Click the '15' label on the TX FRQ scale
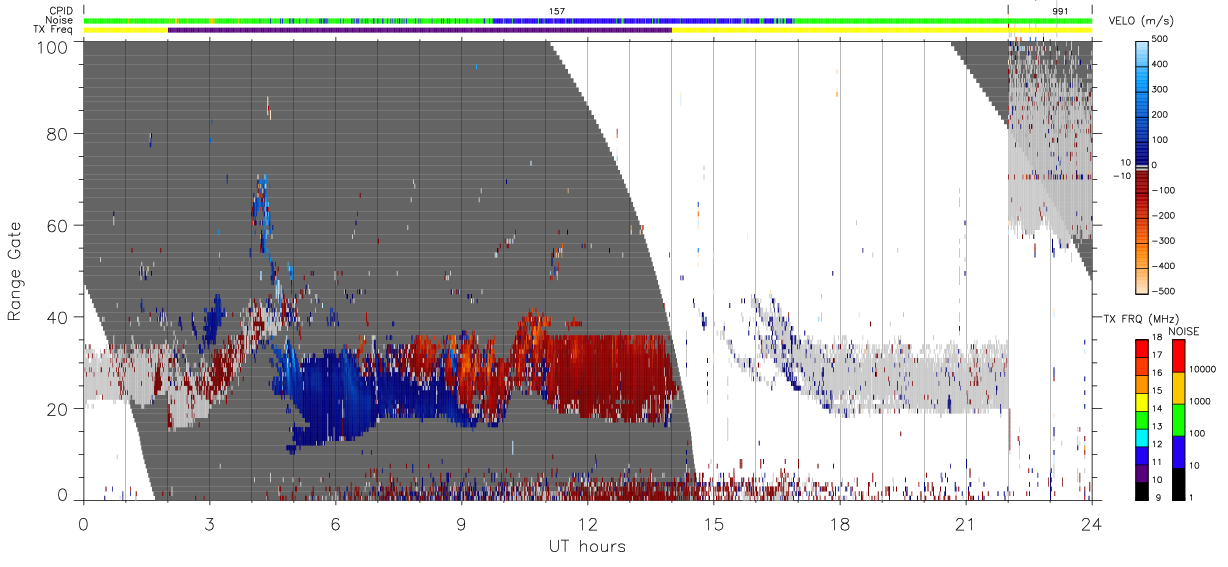1228x567 pixels. pyautogui.click(x=1158, y=392)
